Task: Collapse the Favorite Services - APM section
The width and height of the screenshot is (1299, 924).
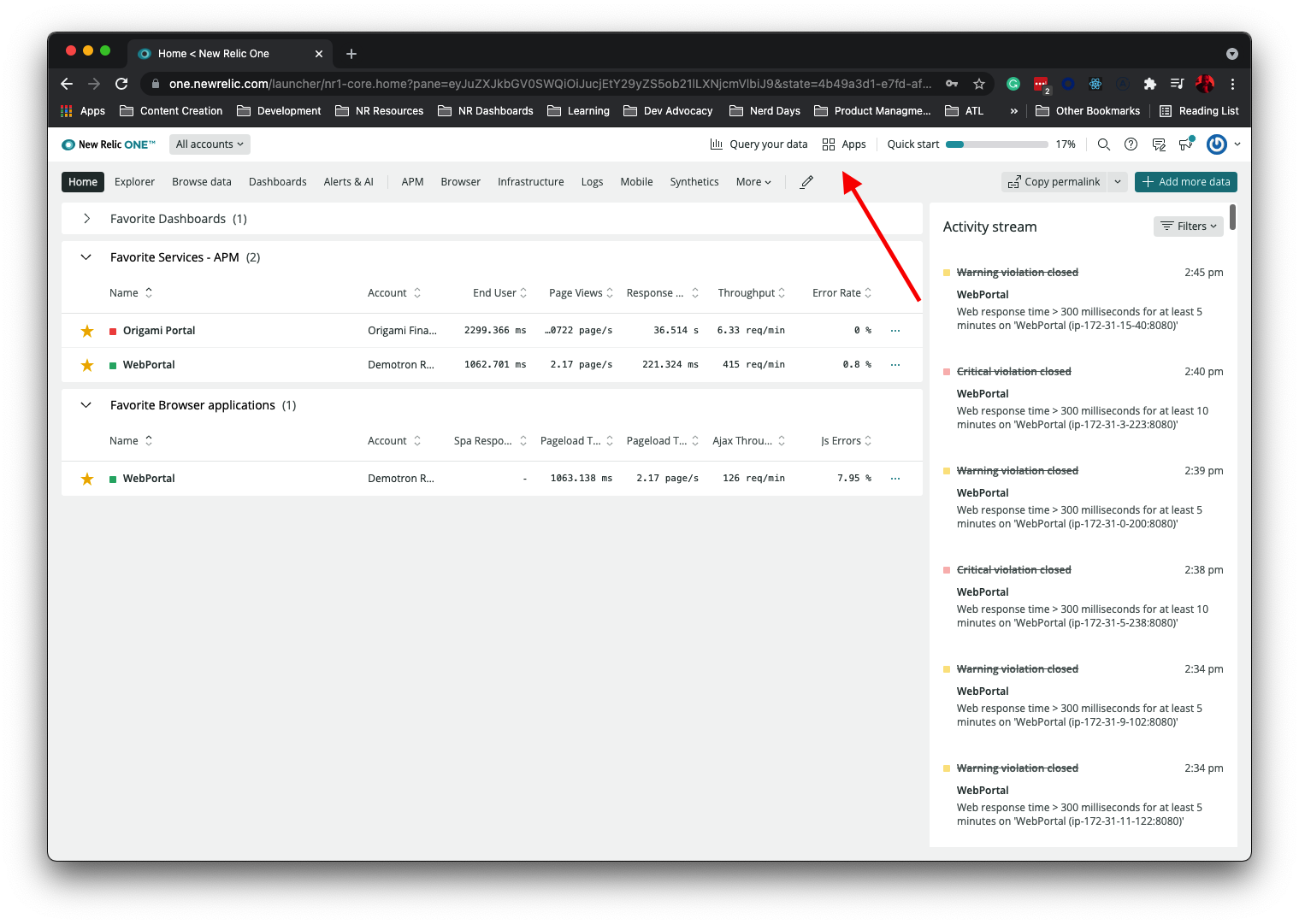Action: pos(86,257)
